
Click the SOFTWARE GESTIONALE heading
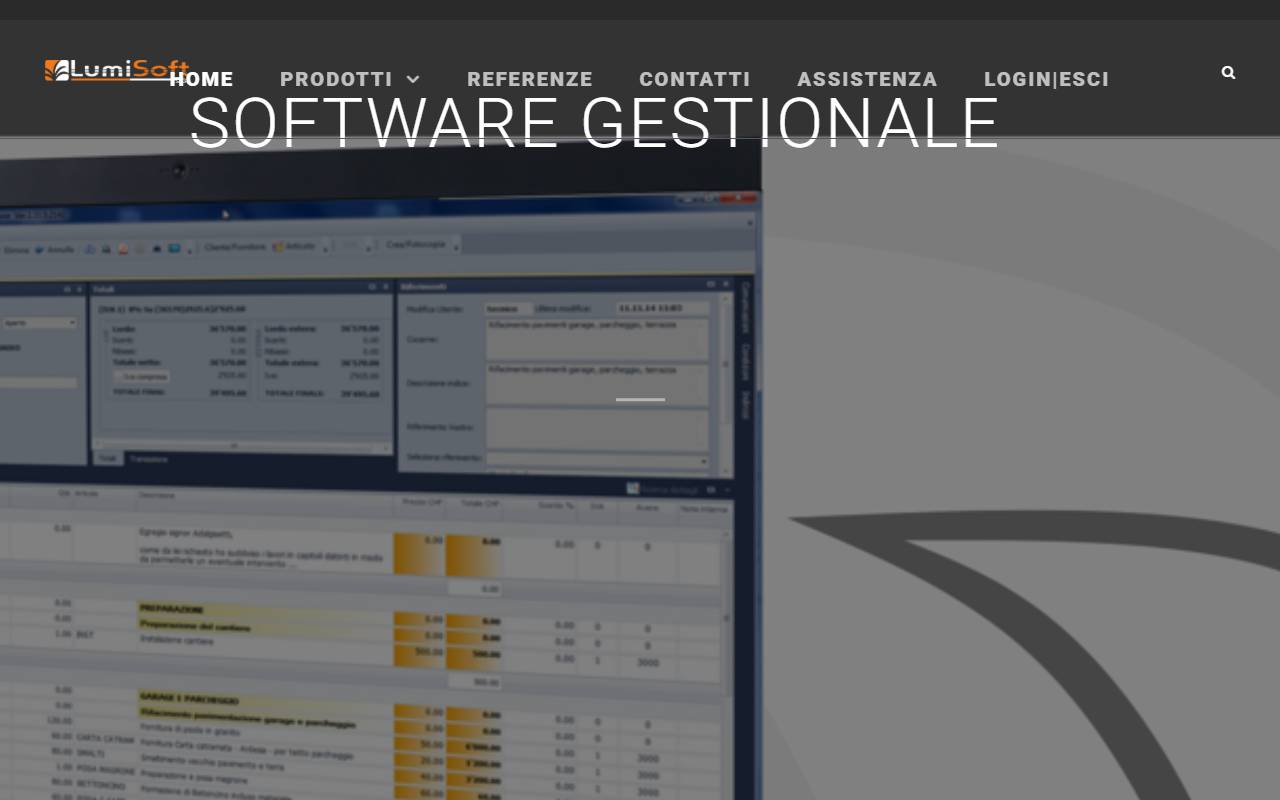594,123
